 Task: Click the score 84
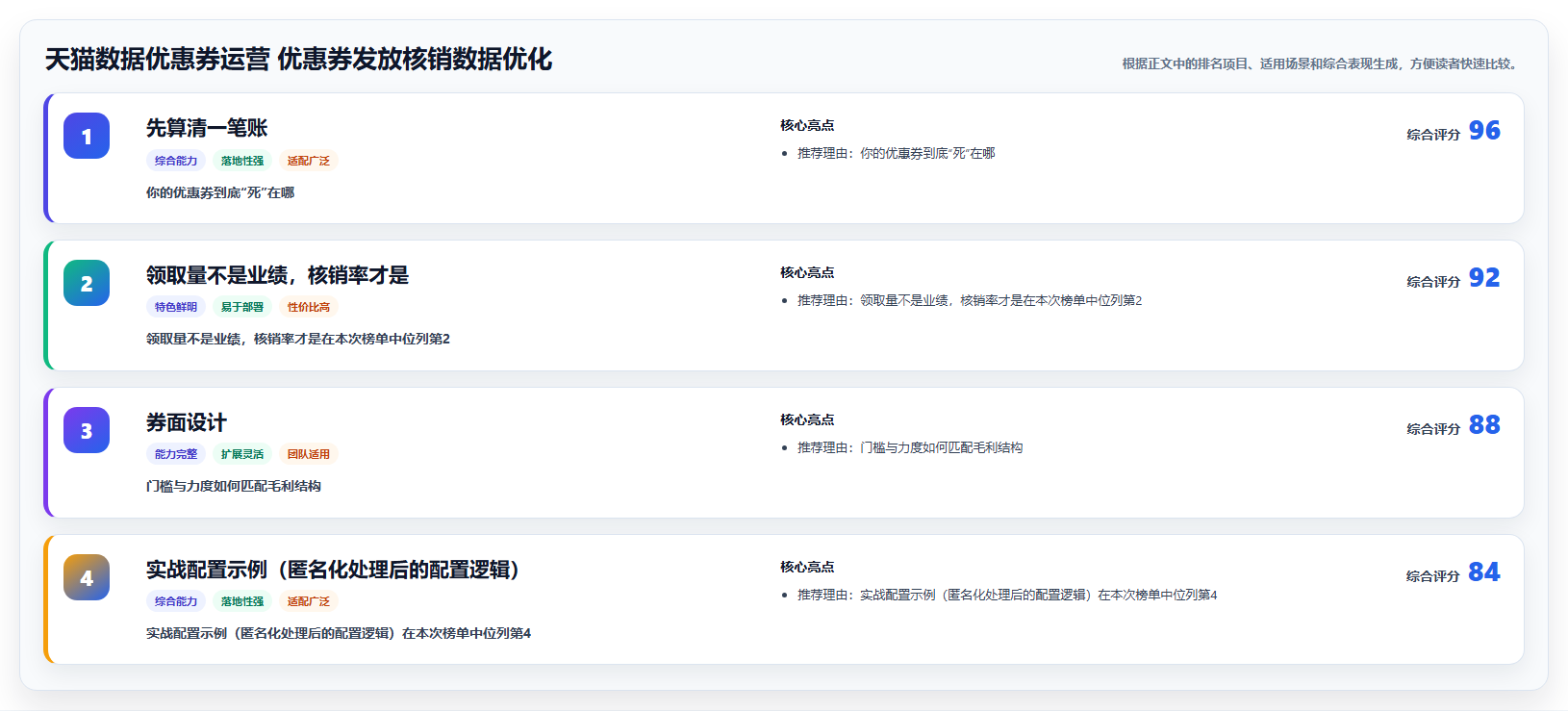click(x=1484, y=572)
